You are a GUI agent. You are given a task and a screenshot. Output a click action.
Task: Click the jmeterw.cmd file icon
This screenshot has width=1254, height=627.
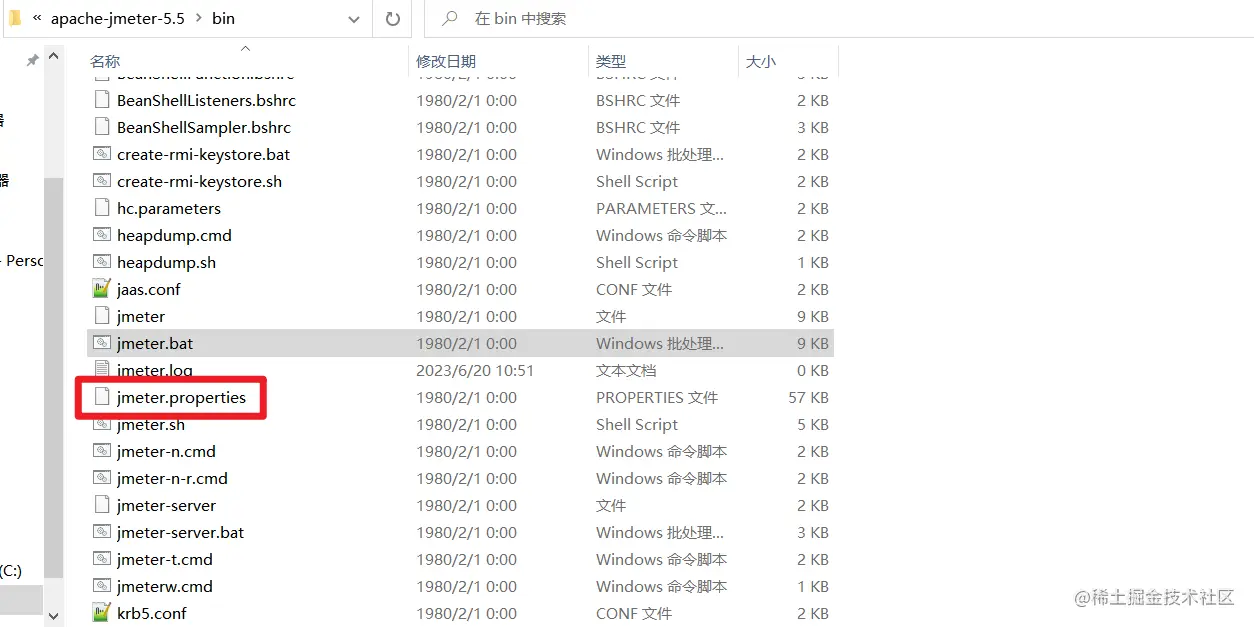click(x=100, y=586)
